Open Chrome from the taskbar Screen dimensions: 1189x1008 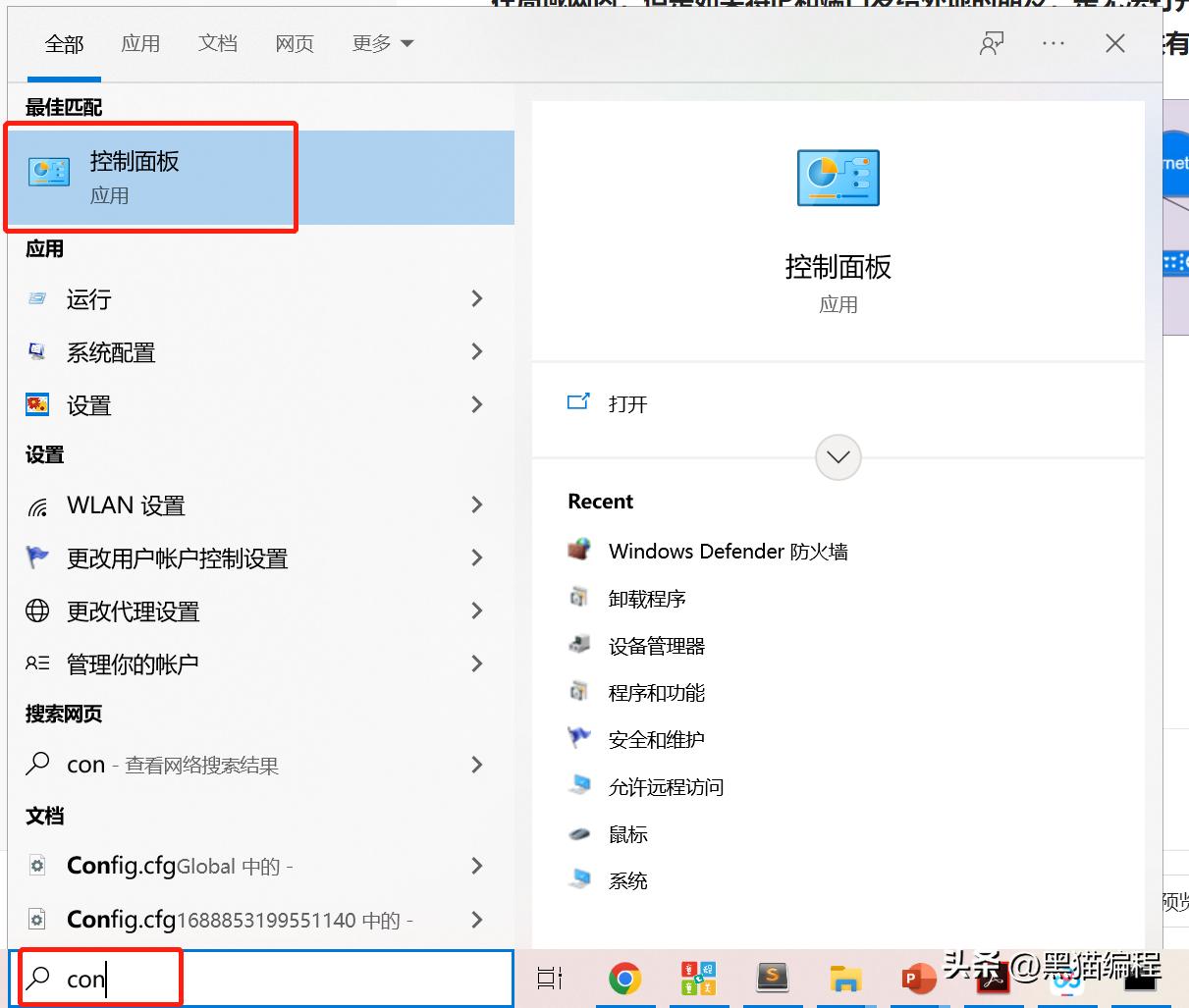pos(625,978)
